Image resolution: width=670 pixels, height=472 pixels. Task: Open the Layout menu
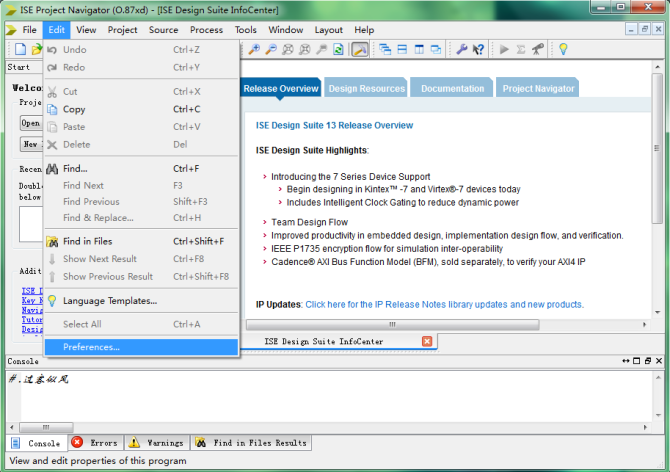pyautogui.click(x=329, y=30)
